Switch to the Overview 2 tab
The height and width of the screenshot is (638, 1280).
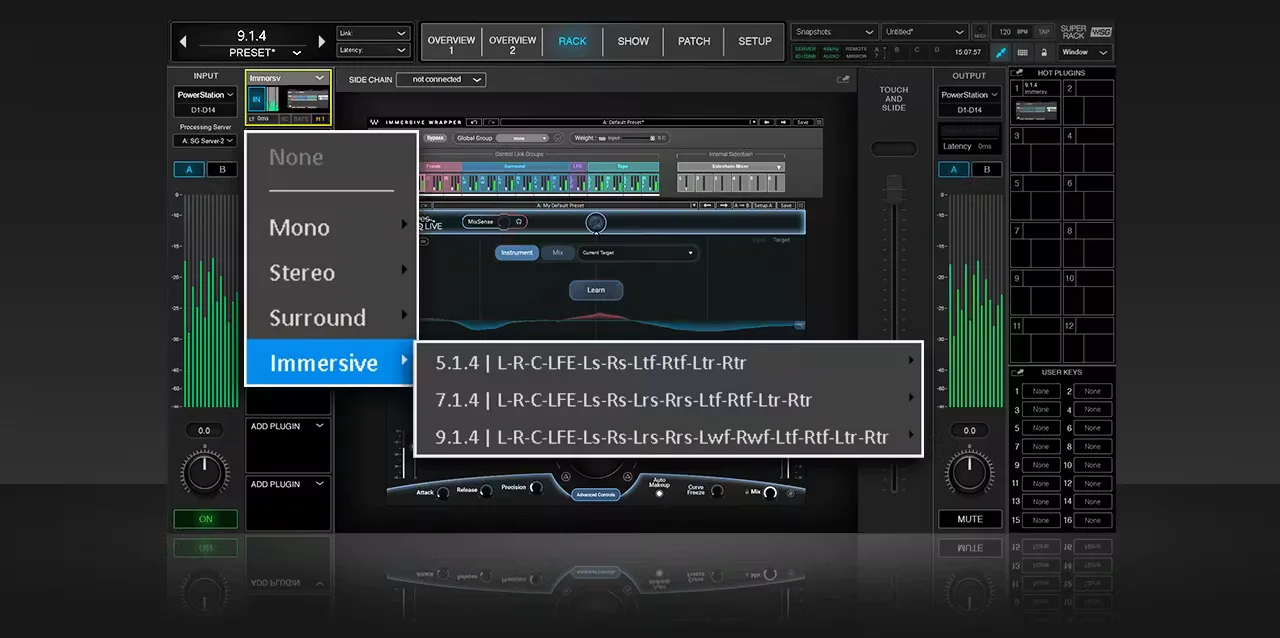click(512, 42)
